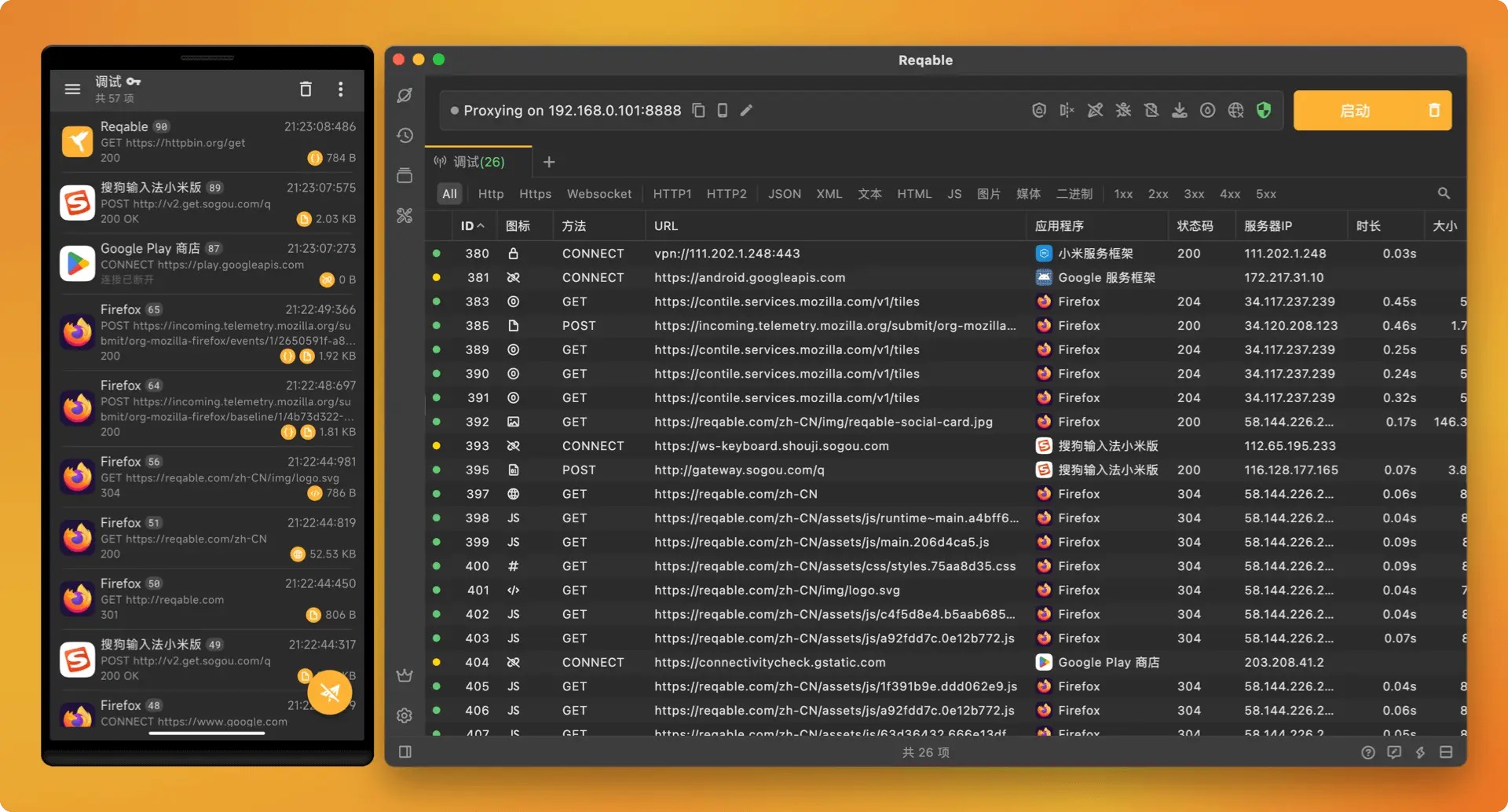1508x812 pixels.
Task: Edit proxy settings with the pencil icon
Action: 746,111
